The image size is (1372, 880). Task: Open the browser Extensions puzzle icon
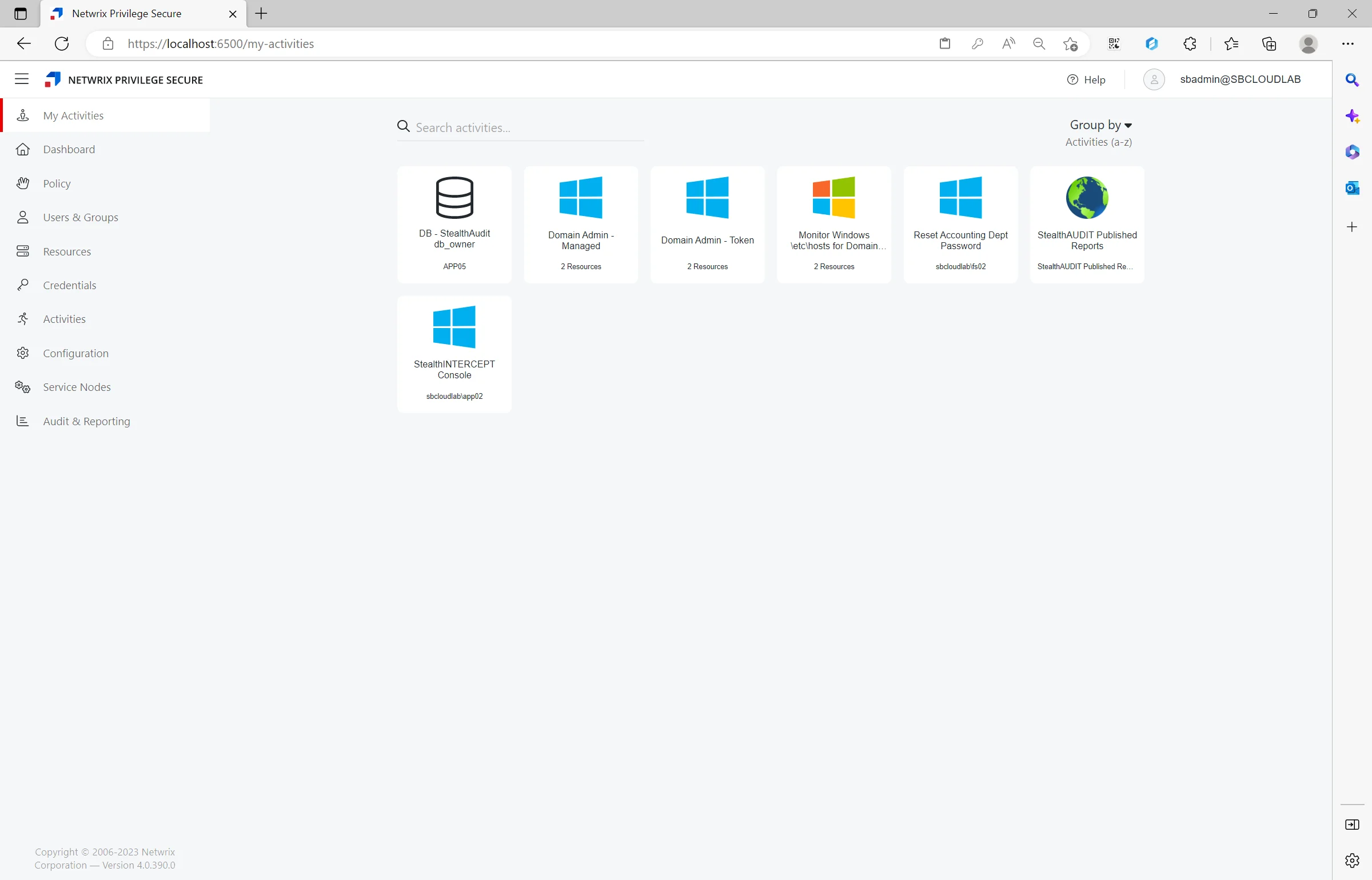[1190, 44]
